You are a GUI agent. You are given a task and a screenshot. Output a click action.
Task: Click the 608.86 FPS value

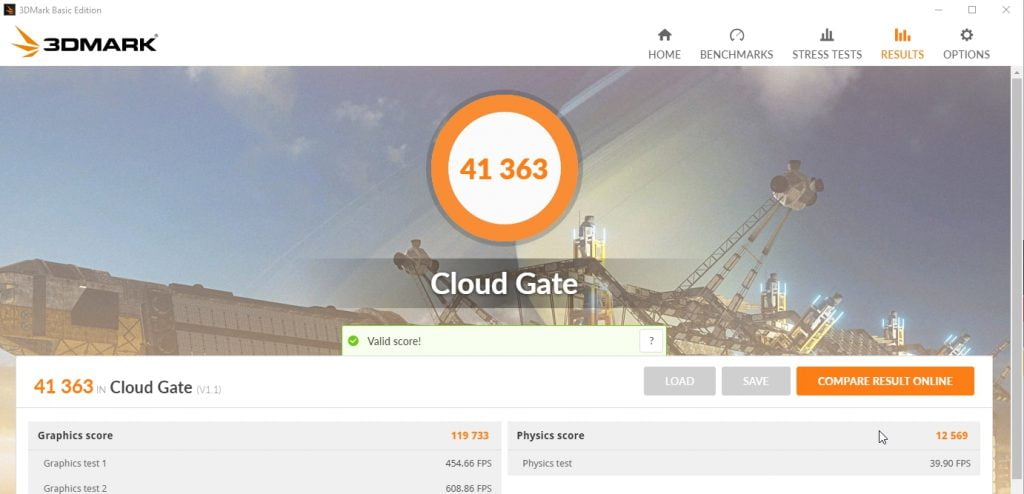click(468, 488)
